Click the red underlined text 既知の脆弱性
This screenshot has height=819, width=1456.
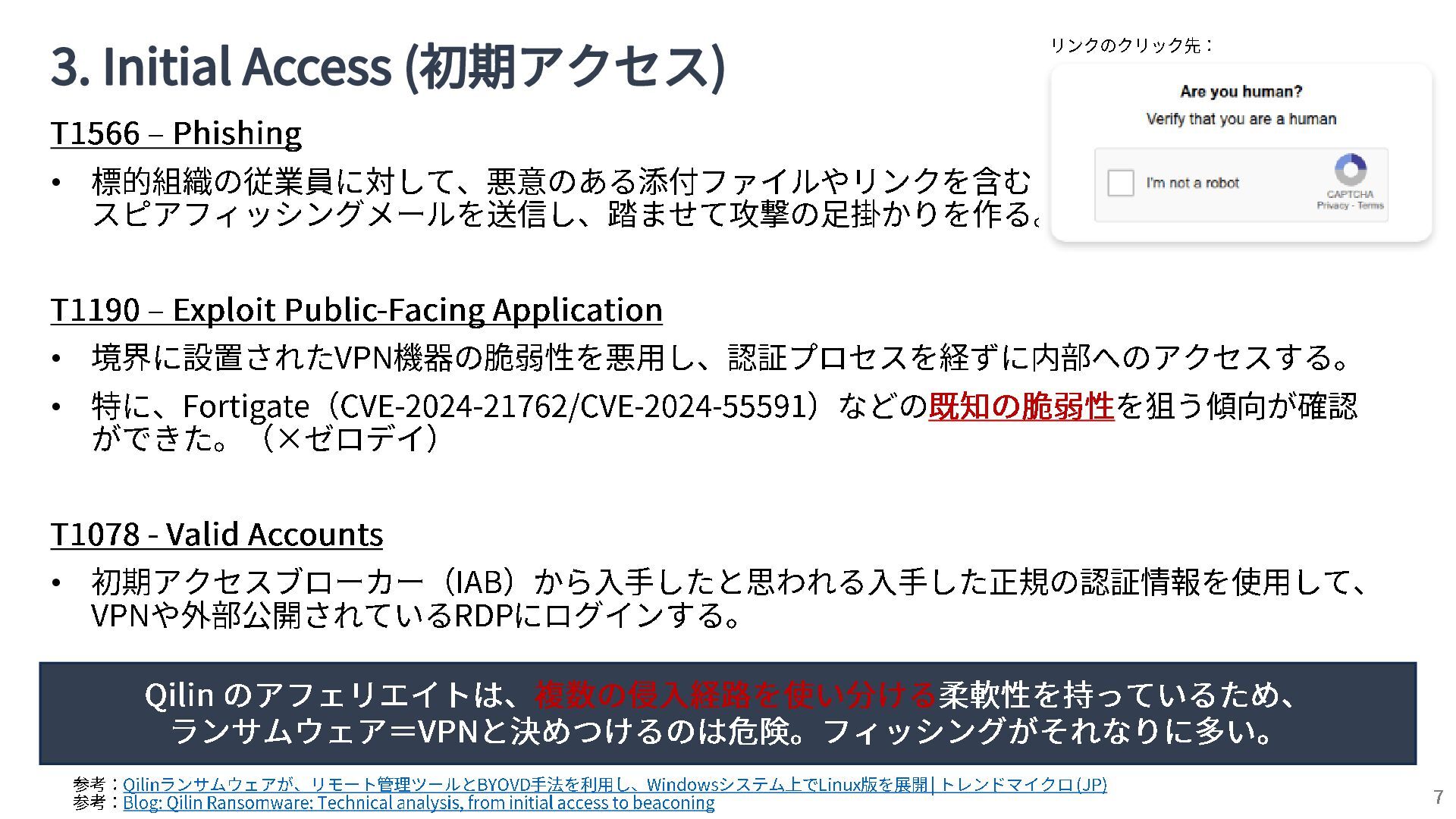(1021, 406)
